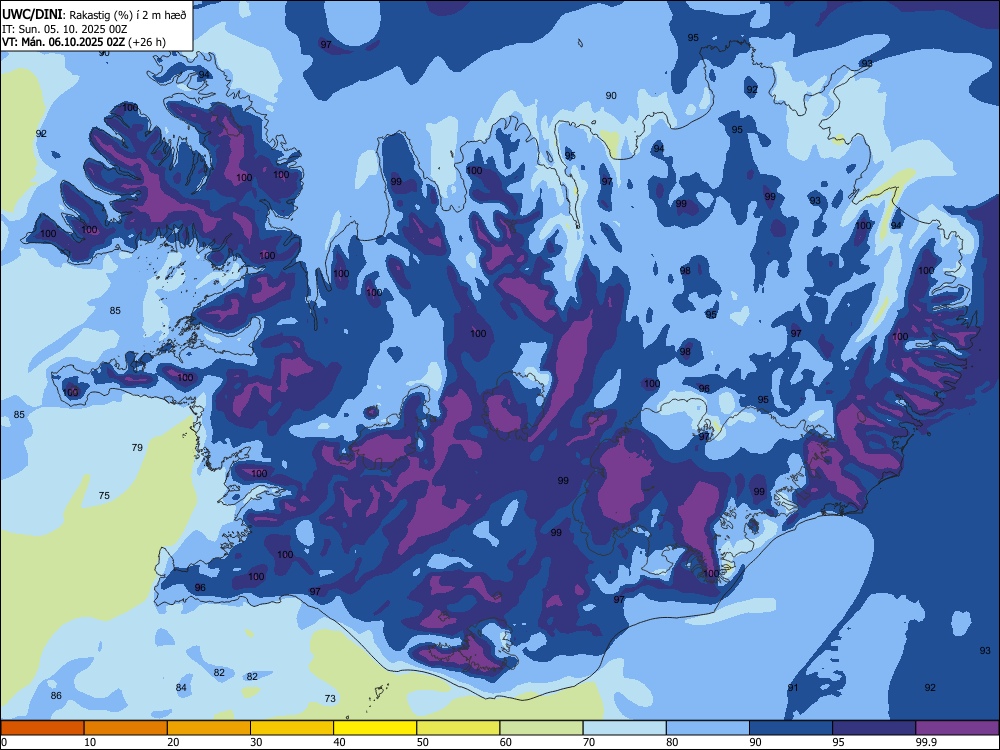This screenshot has width=1000, height=750.
Task: Select the pale yellow 50–60 legend swatch
Action: point(459,728)
